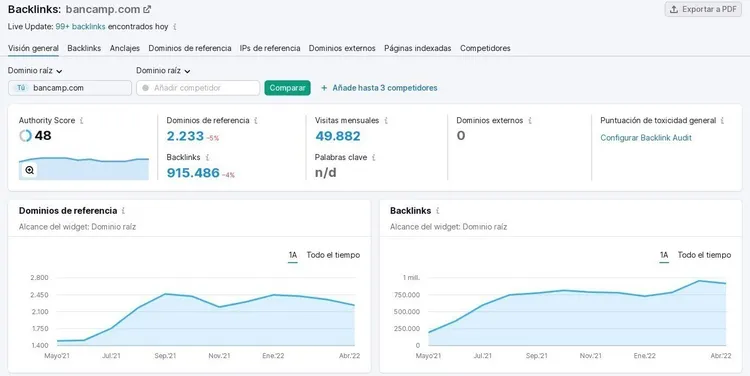The height and width of the screenshot is (376, 750).
Task: Open the Dominios de referencia tab
Action: 190,48
